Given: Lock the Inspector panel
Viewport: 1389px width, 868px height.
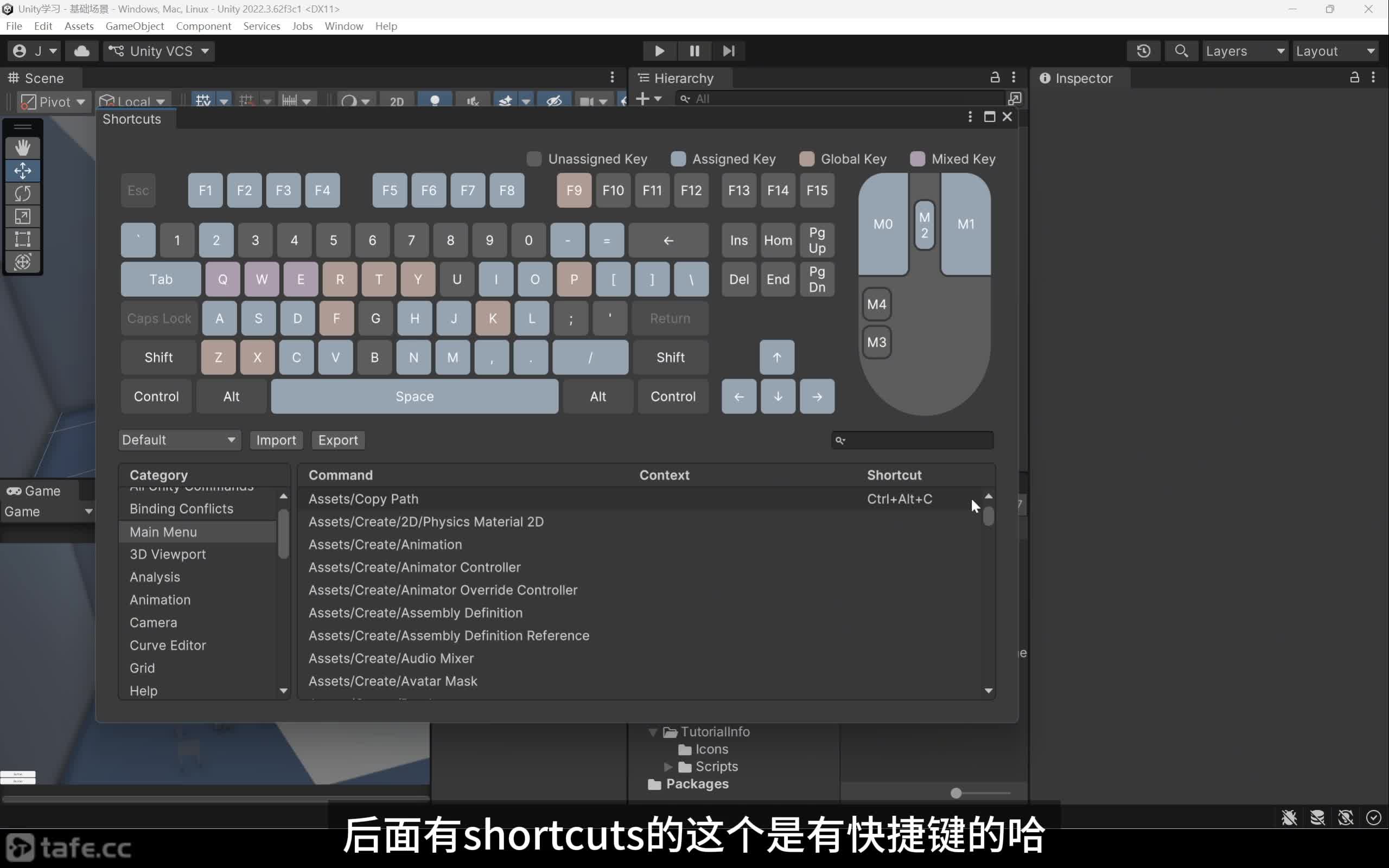Looking at the screenshot, I should [x=1354, y=78].
